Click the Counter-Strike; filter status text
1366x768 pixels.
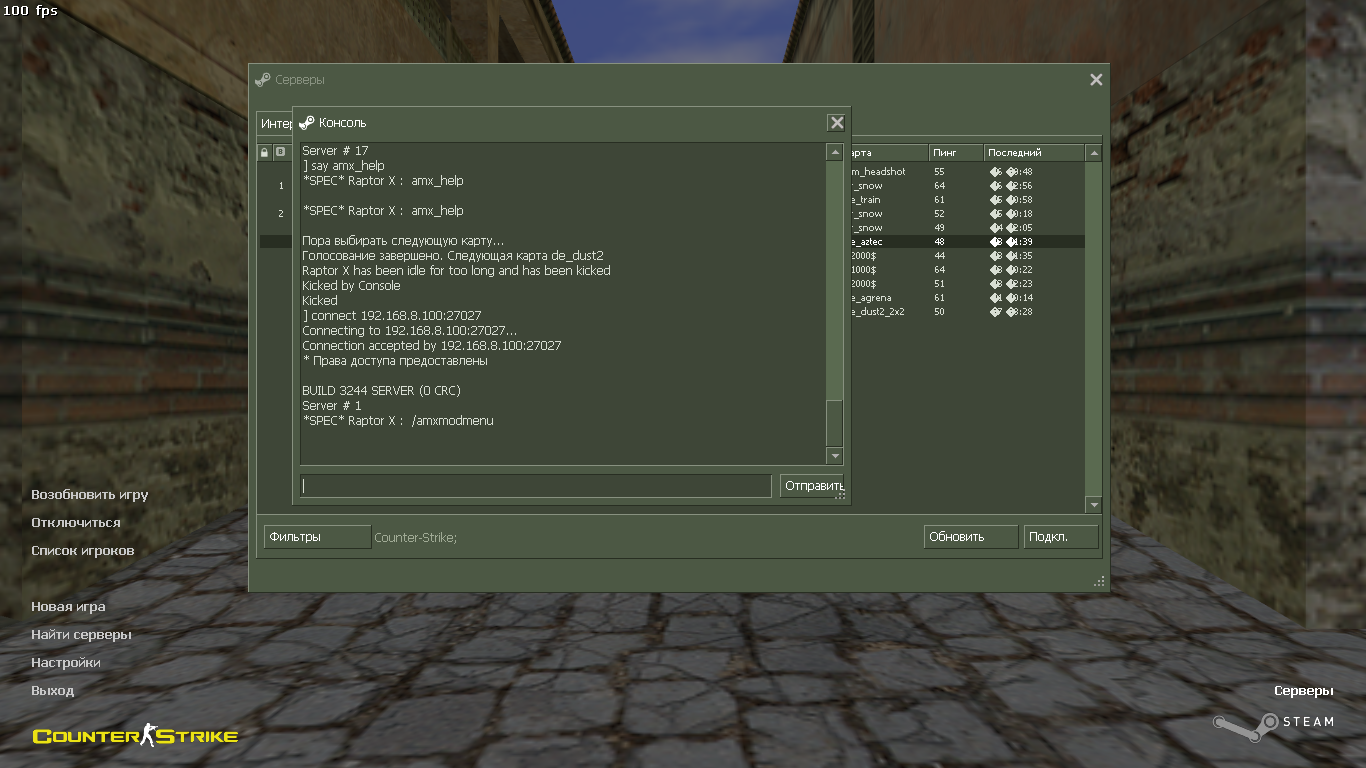pos(415,538)
